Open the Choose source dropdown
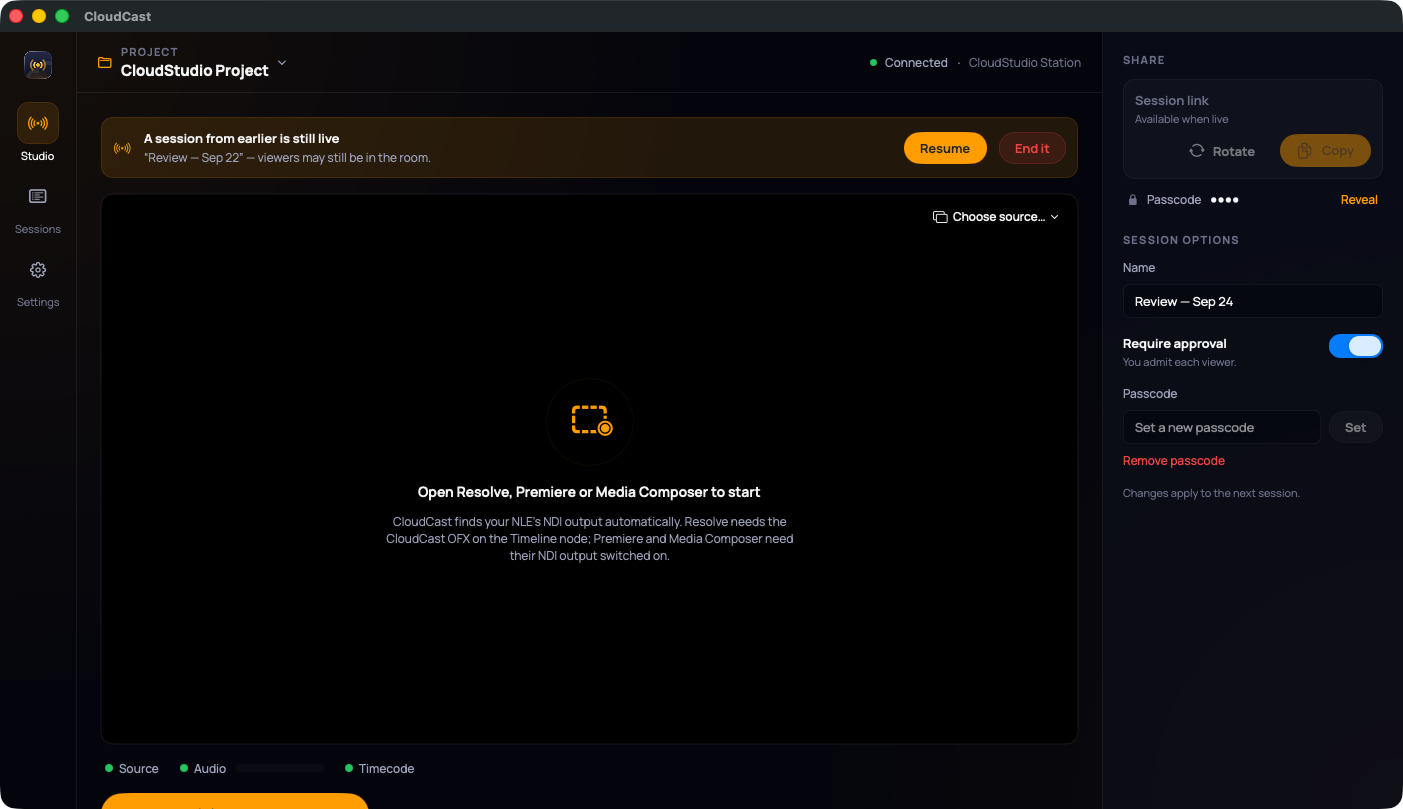The image size is (1403, 809). tap(996, 217)
